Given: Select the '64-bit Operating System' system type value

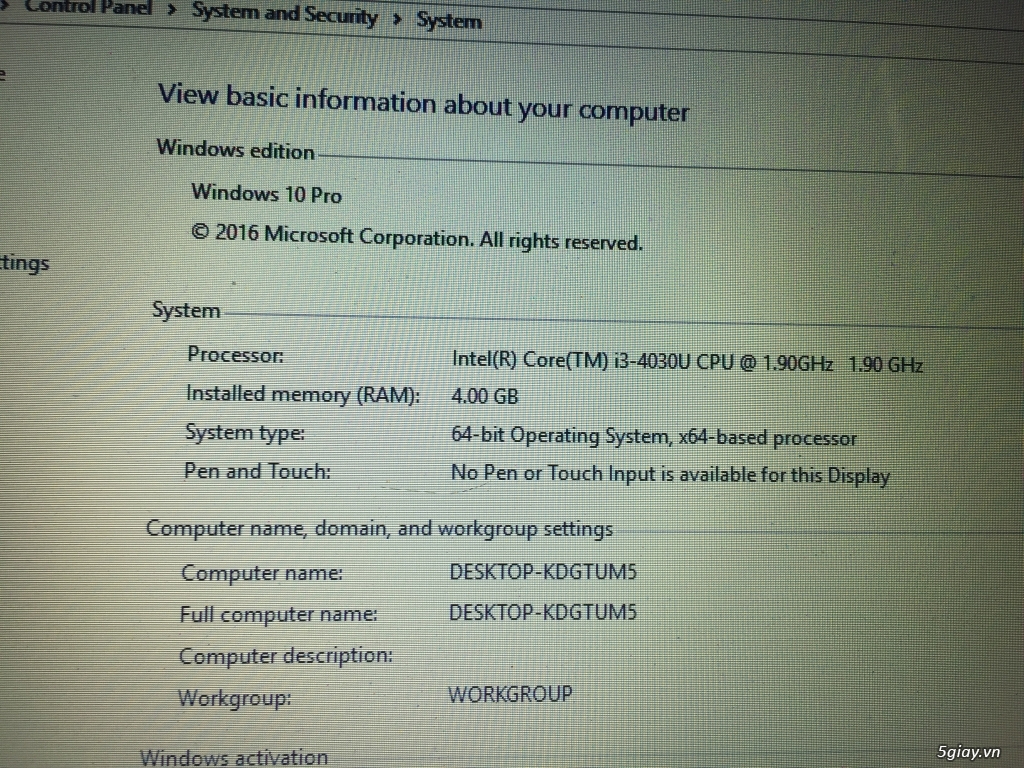Looking at the screenshot, I should click(x=654, y=436).
